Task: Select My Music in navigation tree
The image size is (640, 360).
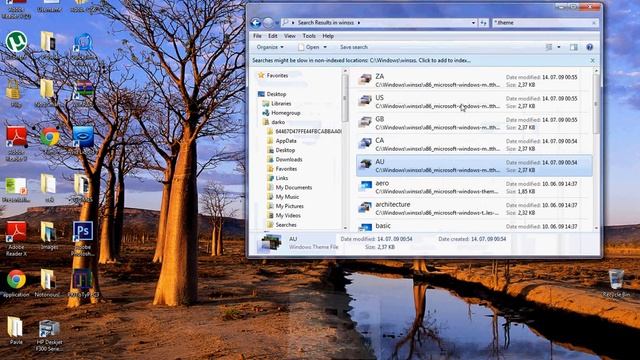Action: point(283,197)
